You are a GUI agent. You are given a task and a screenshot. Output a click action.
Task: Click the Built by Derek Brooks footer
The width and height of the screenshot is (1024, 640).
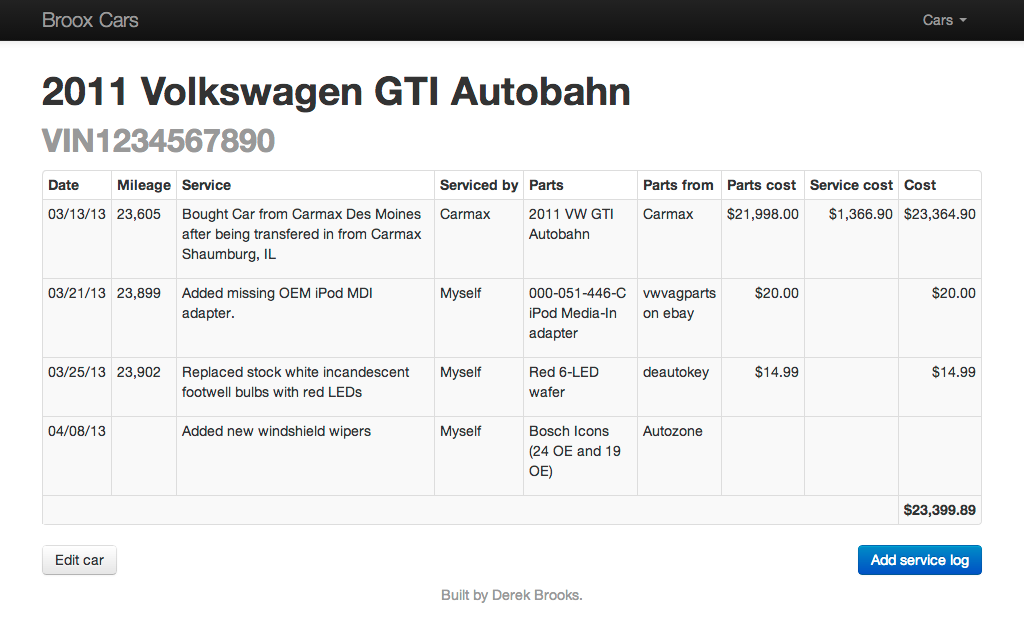coord(511,595)
